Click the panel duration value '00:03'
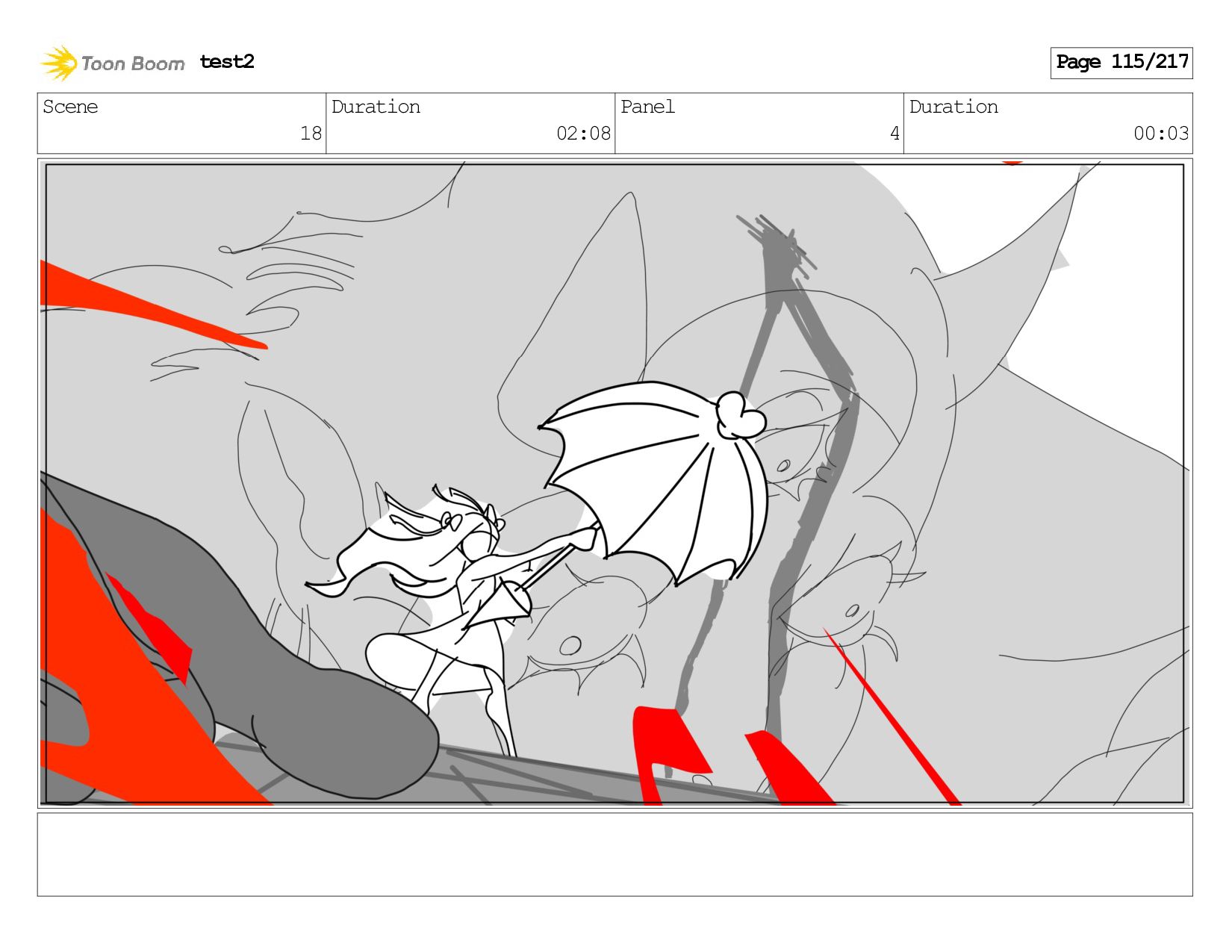Screen dimensions: 1232x952 pyautogui.click(x=1161, y=134)
